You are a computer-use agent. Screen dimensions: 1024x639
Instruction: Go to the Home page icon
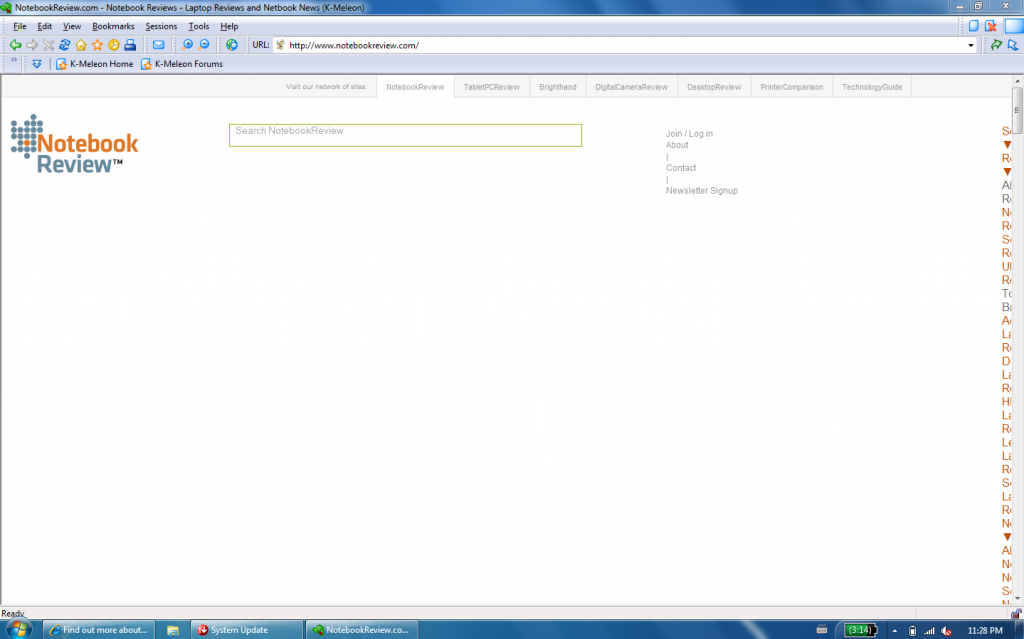81,45
